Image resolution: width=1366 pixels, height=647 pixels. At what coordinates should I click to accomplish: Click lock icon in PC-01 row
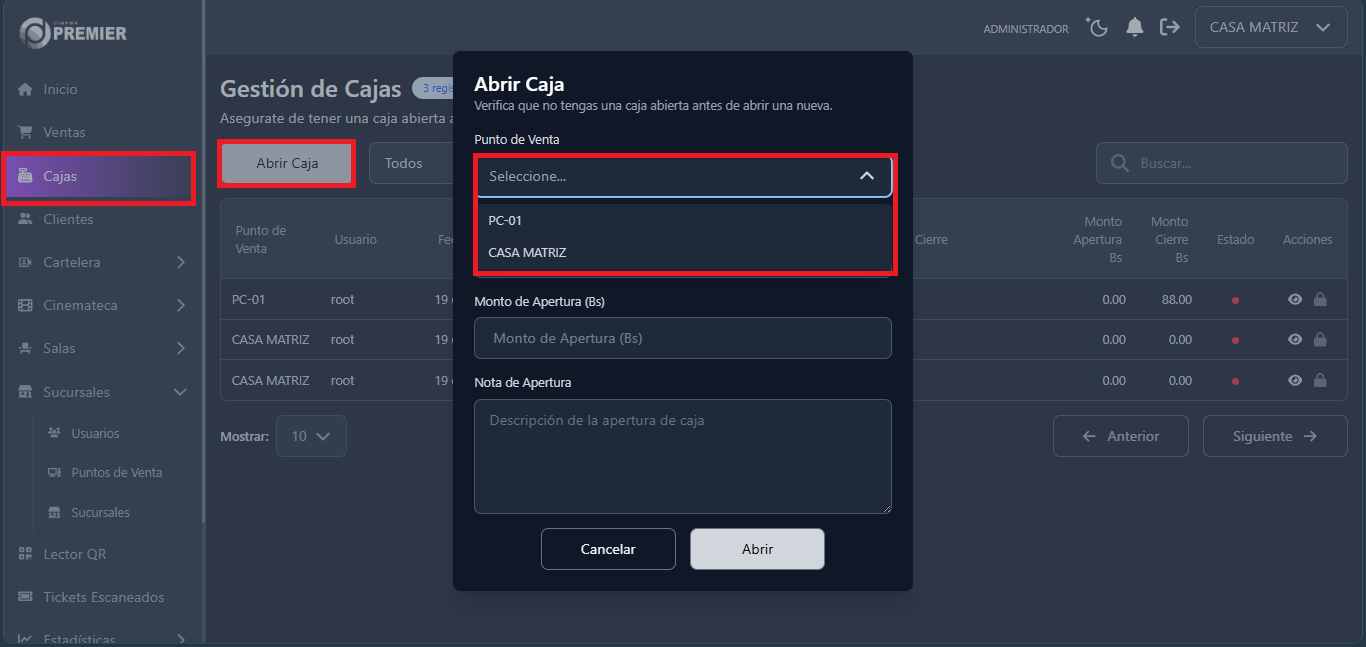pyautogui.click(x=1320, y=300)
